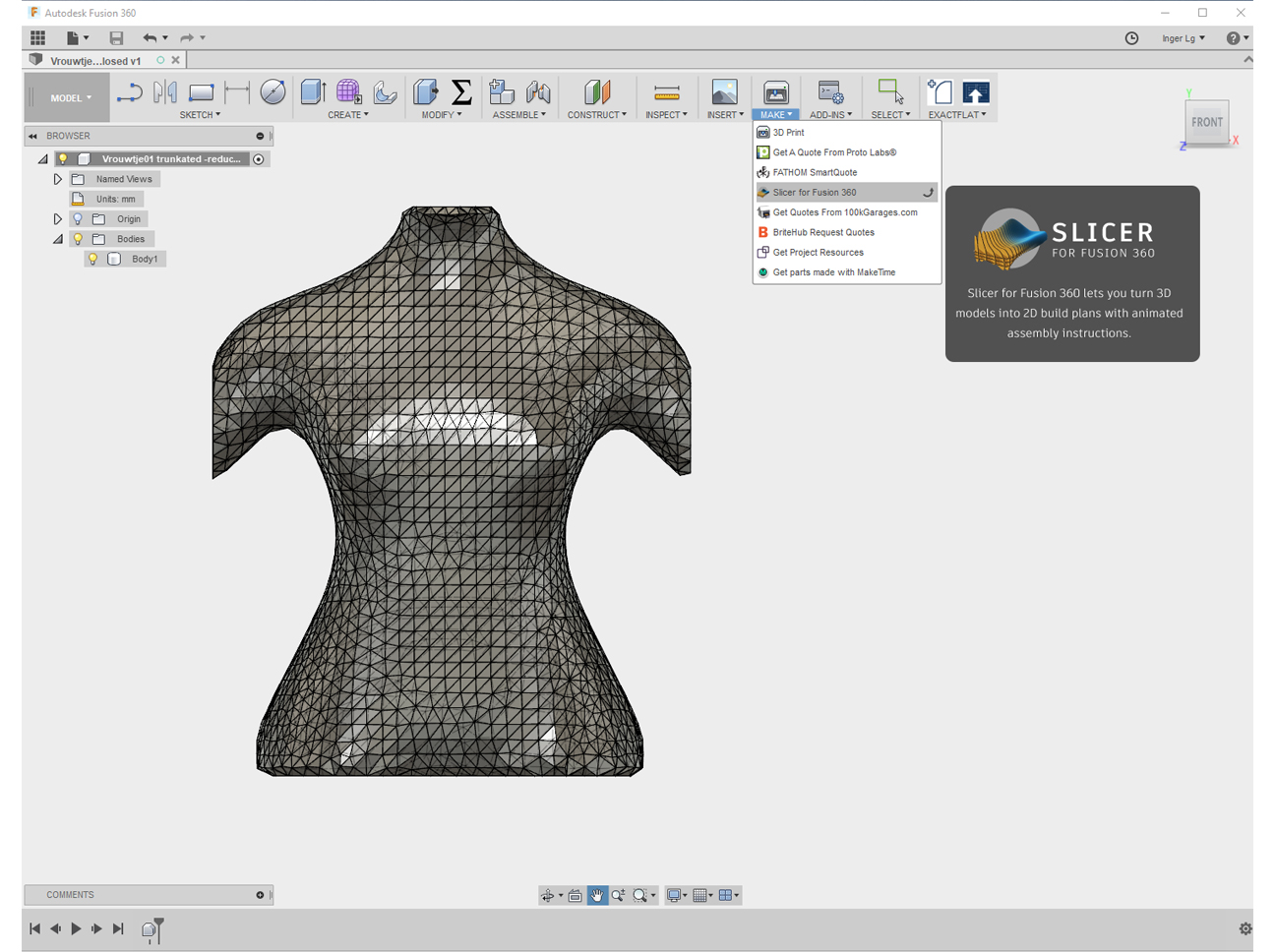Click the Save icon
Screen dimensions: 1275x952
[x=116, y=38]
